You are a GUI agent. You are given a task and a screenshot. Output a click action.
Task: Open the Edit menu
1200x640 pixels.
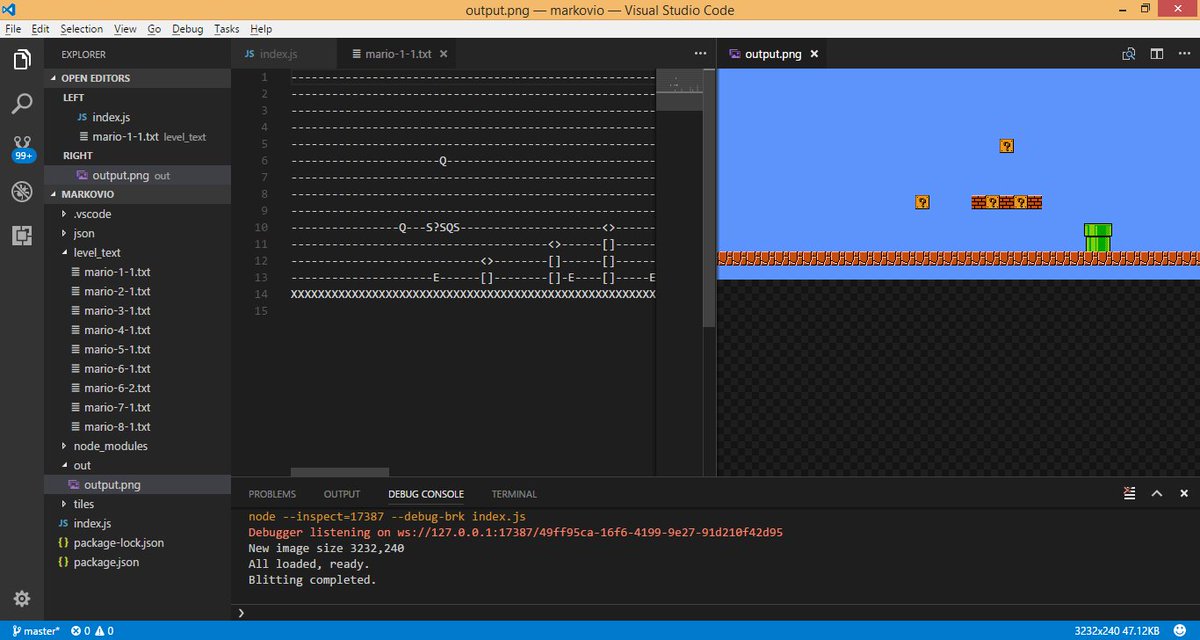click(x=40, y=29)
